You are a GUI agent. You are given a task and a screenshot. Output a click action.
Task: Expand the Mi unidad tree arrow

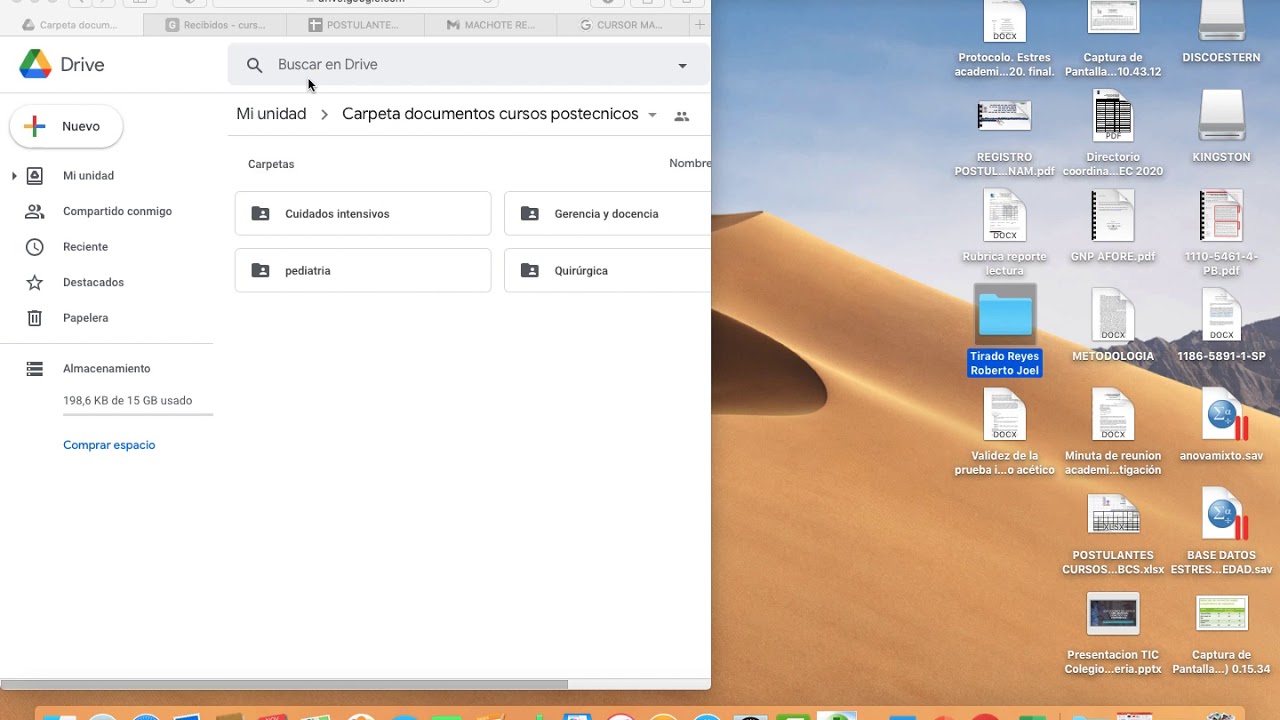coord(14,176)
